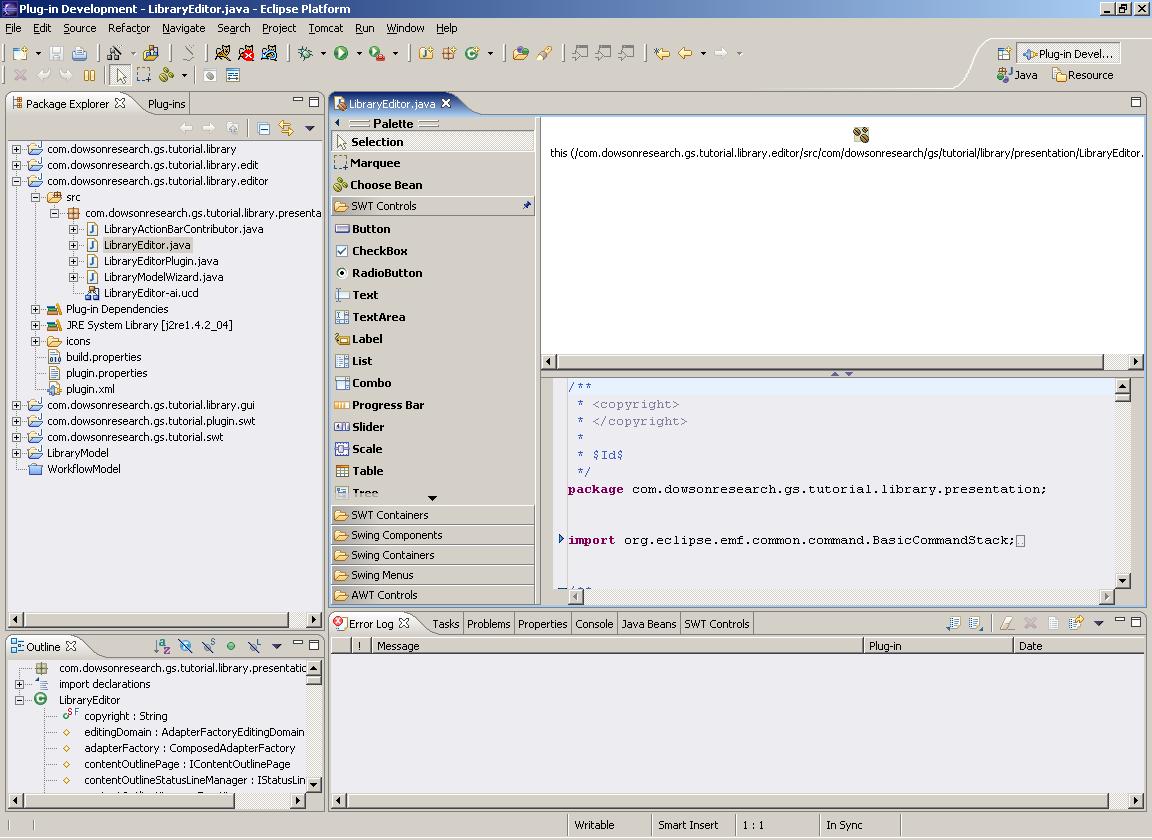This screenshot has height=840, width=1152.
Task: Expand the Plug-in Dependencies tree node
Action: [36, 309]
